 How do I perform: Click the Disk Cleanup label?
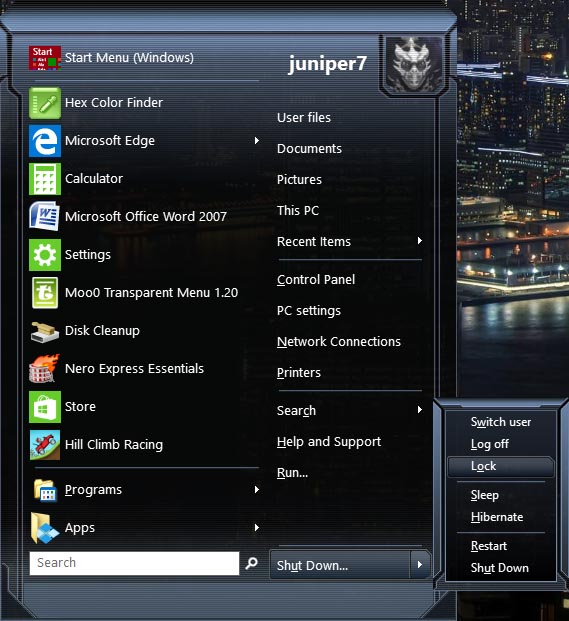(x=102, y=331)
